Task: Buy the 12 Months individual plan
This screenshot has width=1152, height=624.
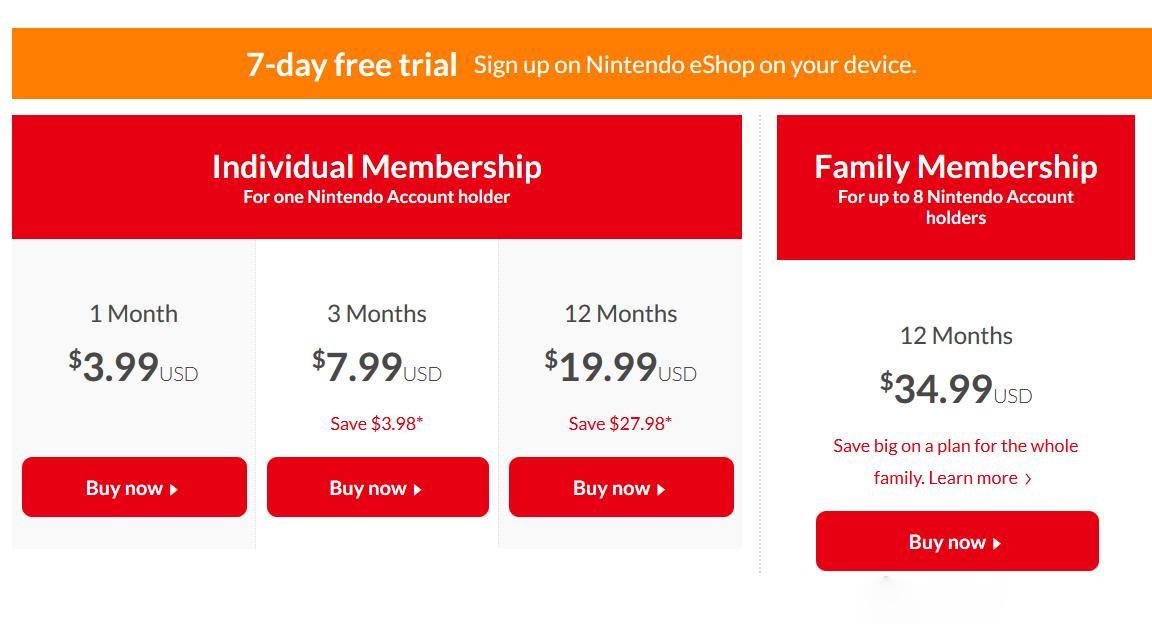Action: 620,487
